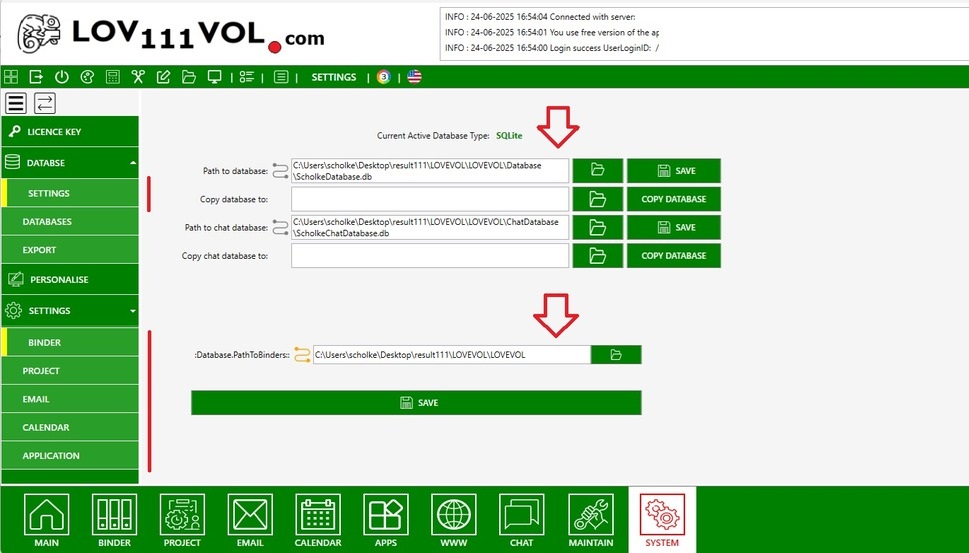Open LICENCE KEY in the sidebar

coord(70,132)
